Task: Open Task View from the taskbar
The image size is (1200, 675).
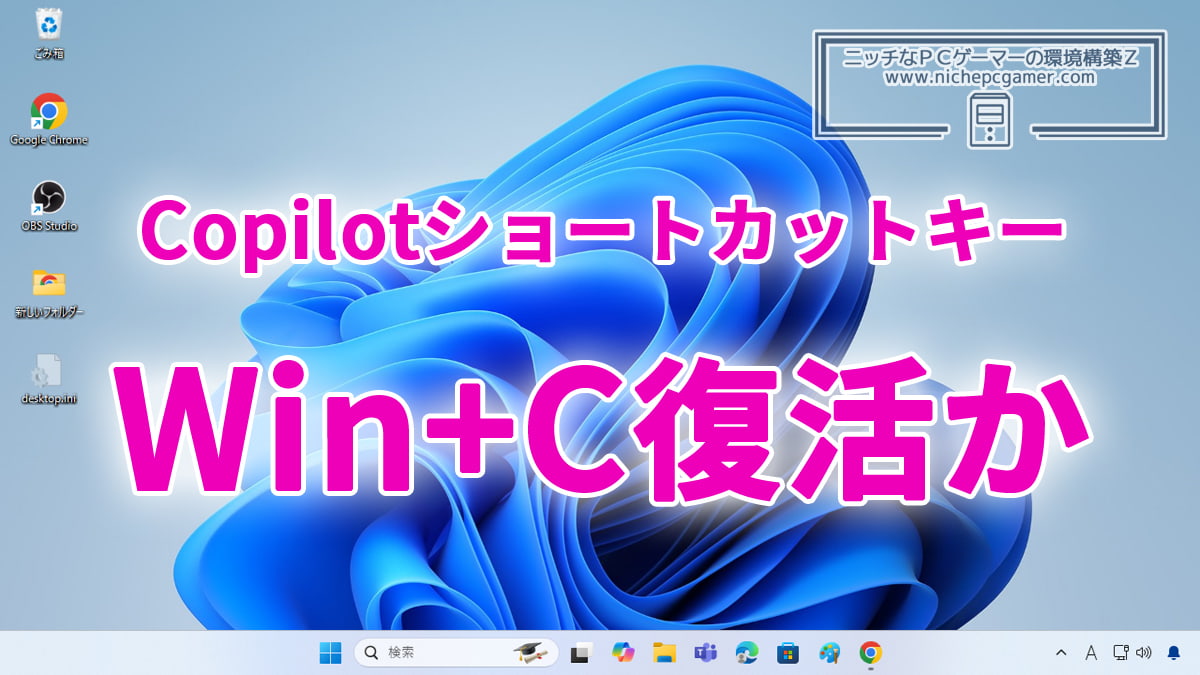Action: 580,653
